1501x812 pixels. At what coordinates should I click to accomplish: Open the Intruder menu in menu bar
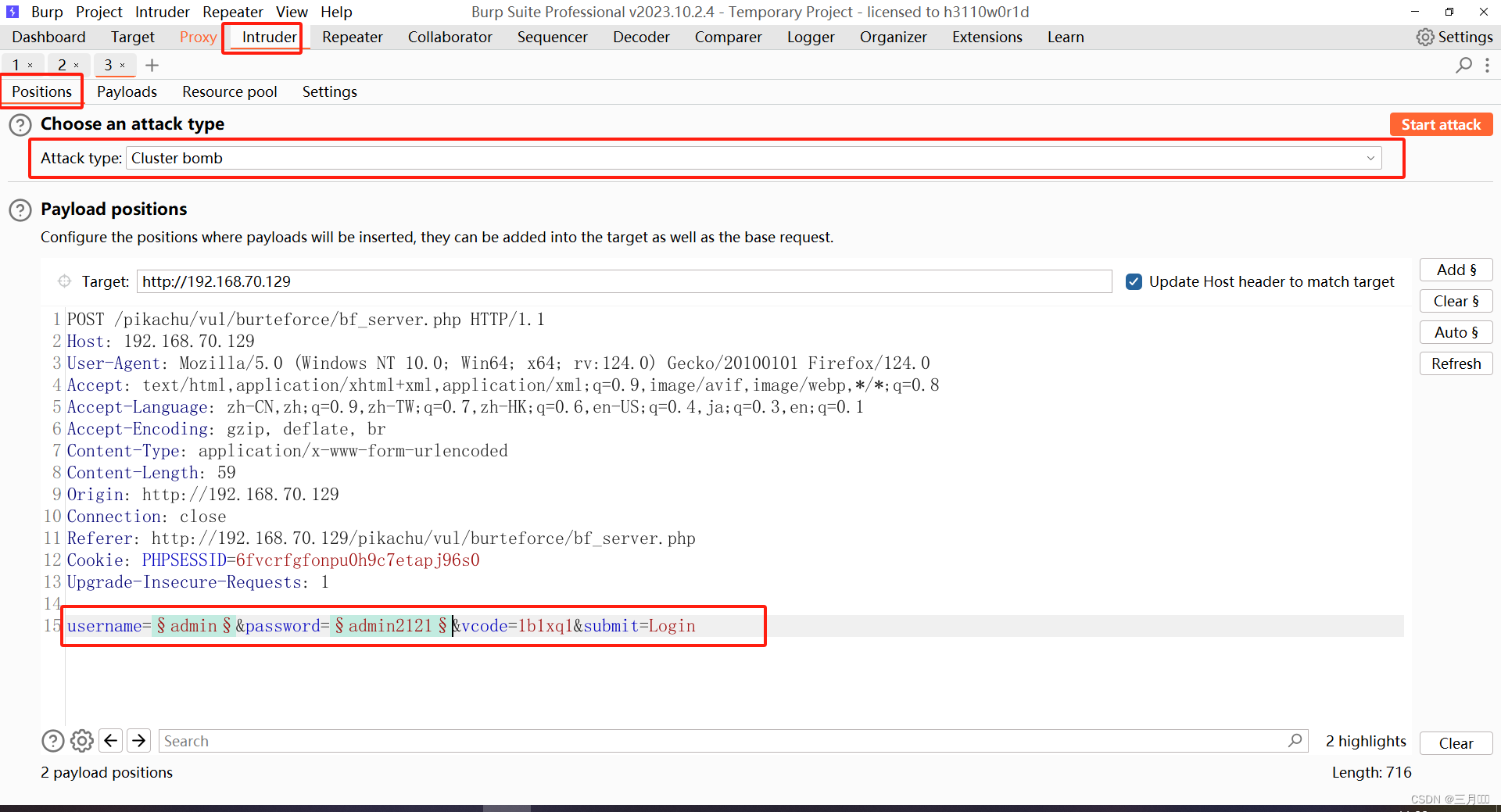[163, 12]
